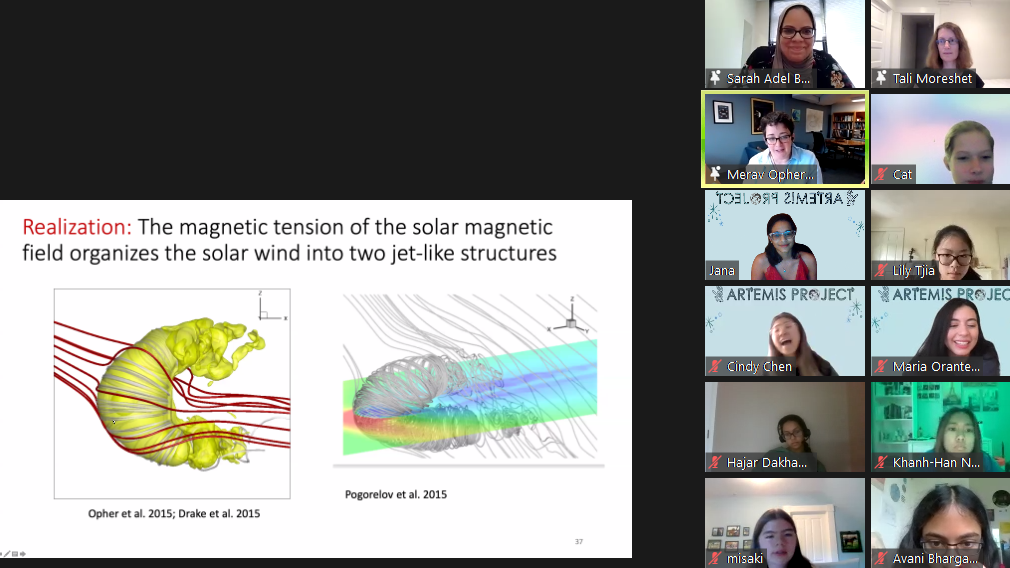Click Cindy Chen's muted microphone icon
Image resolution: width=1010 pixels, height=568 pixels.
tap(715, 366)
